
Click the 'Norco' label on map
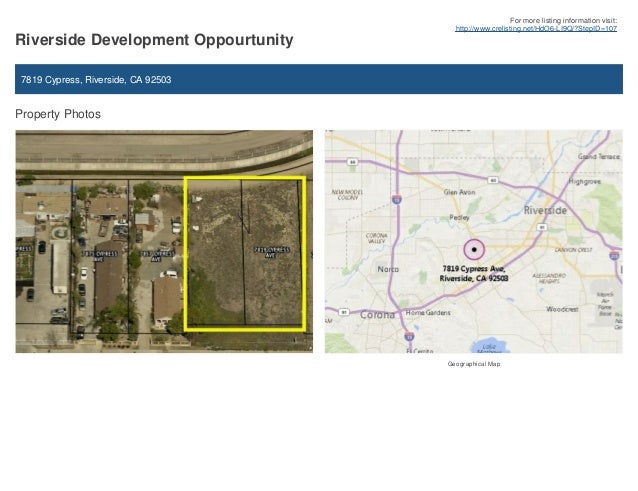click(x=388, y=269)
